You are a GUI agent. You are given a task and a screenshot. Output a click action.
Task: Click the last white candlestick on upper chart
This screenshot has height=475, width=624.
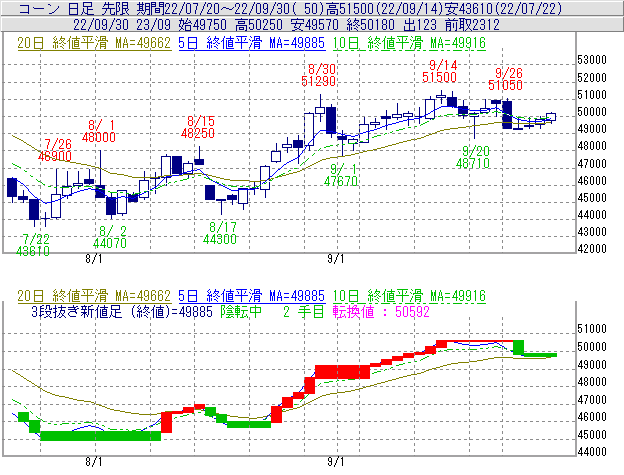[551, 117]
